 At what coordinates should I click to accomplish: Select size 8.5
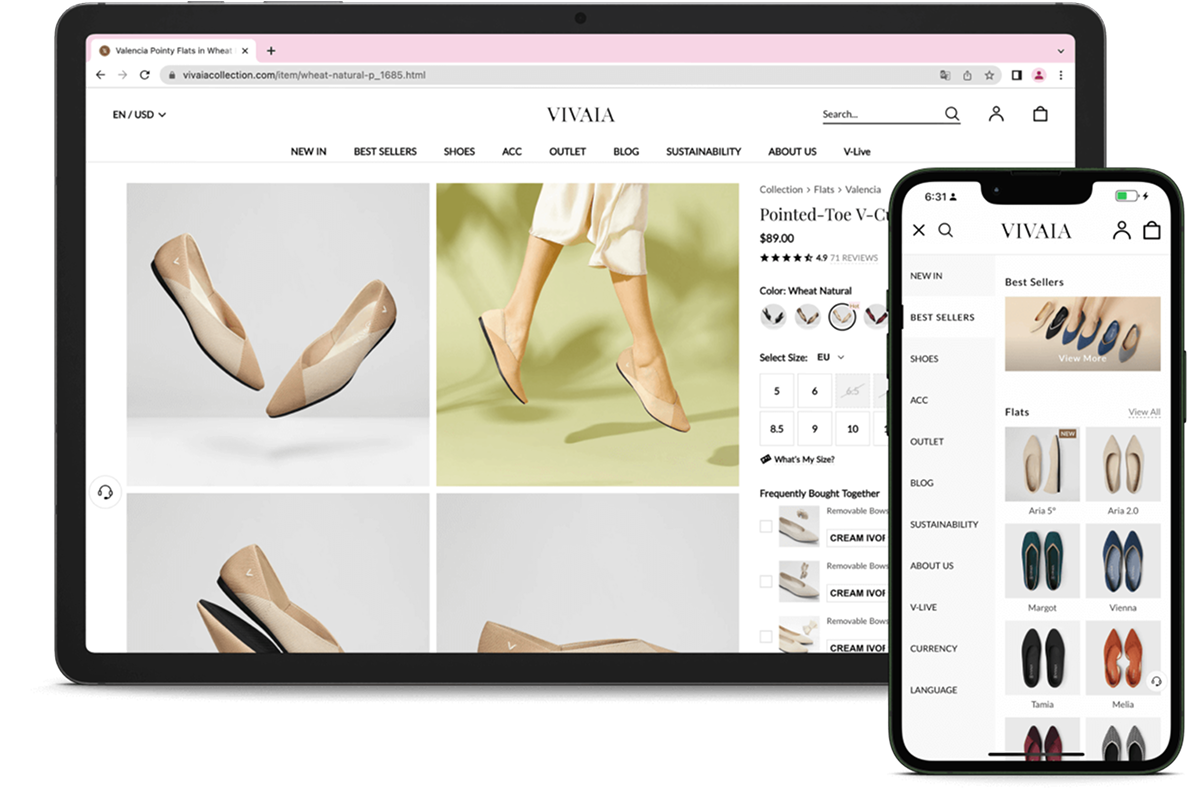tap(776, 429)
